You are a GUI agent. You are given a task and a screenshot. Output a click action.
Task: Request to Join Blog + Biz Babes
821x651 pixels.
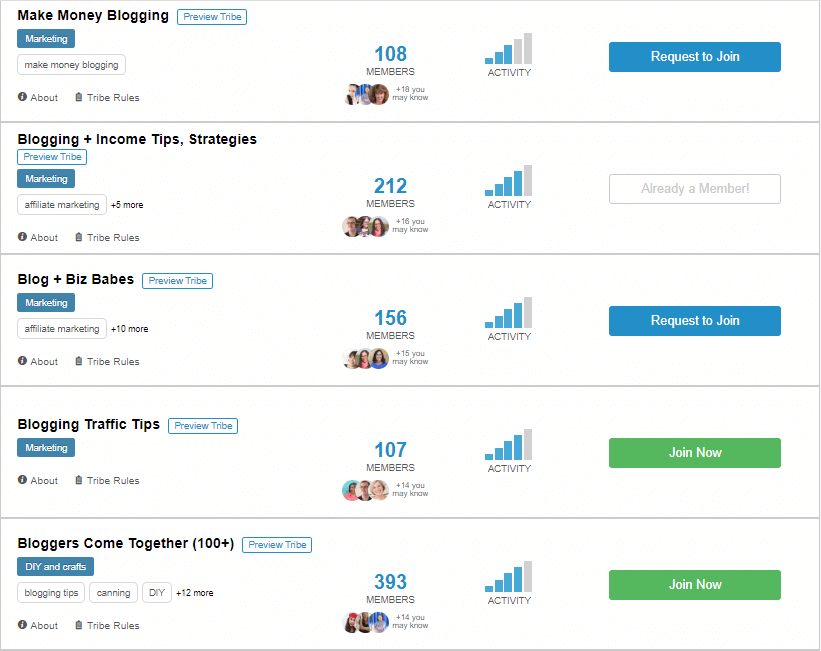coord(695,321)
